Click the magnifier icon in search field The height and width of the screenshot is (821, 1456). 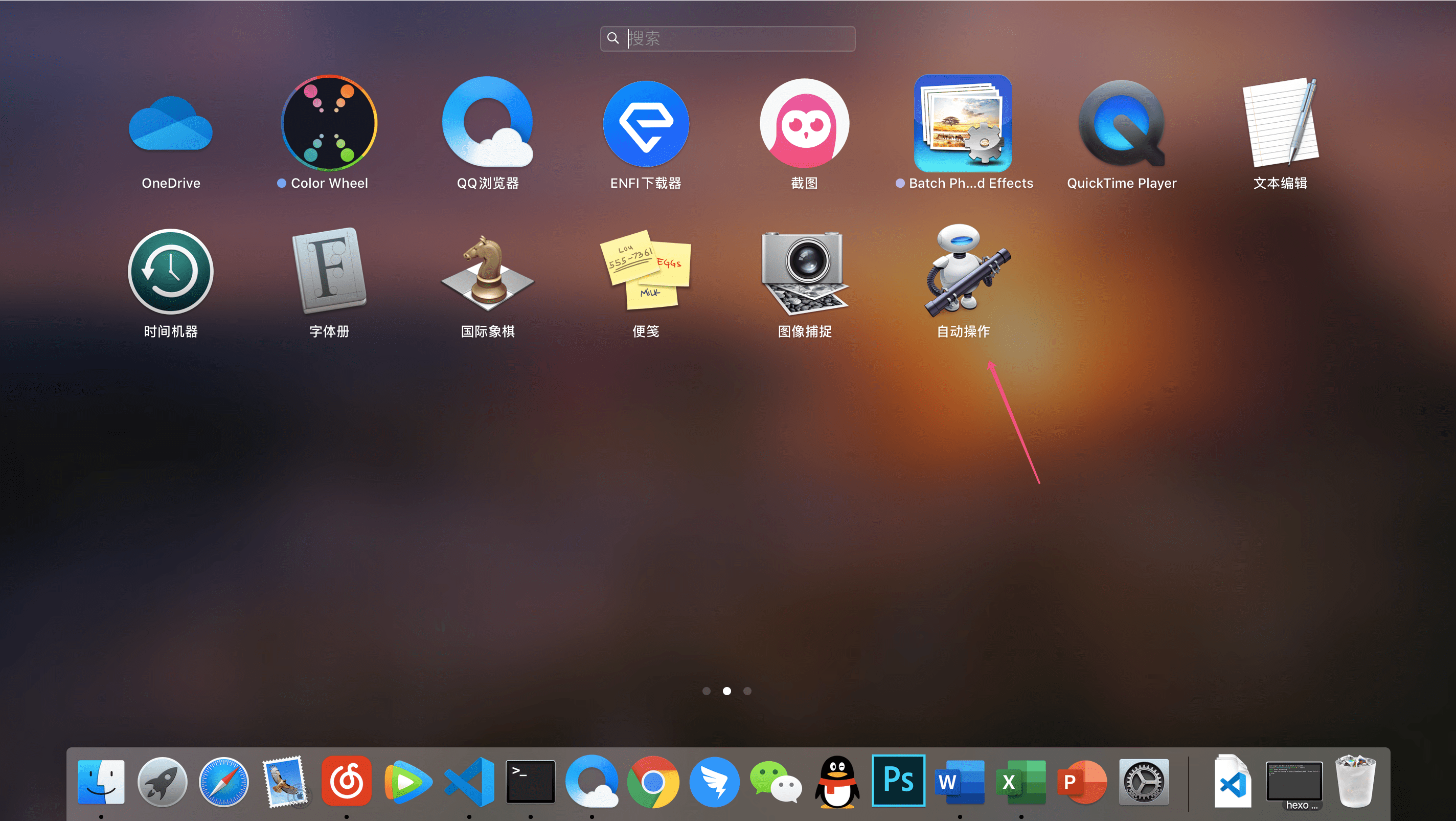click(612, 38)
